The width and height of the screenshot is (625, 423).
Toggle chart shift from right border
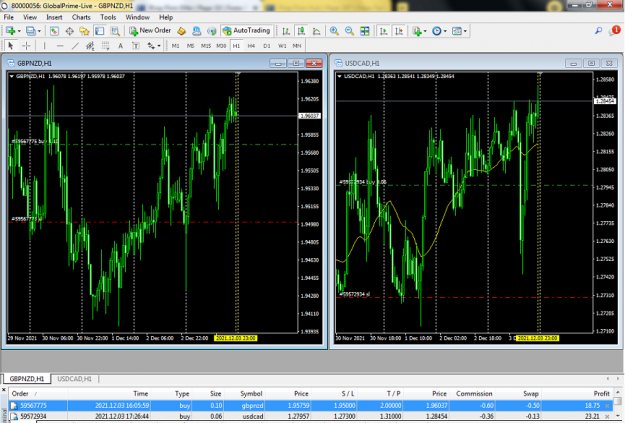coord(399,31)
